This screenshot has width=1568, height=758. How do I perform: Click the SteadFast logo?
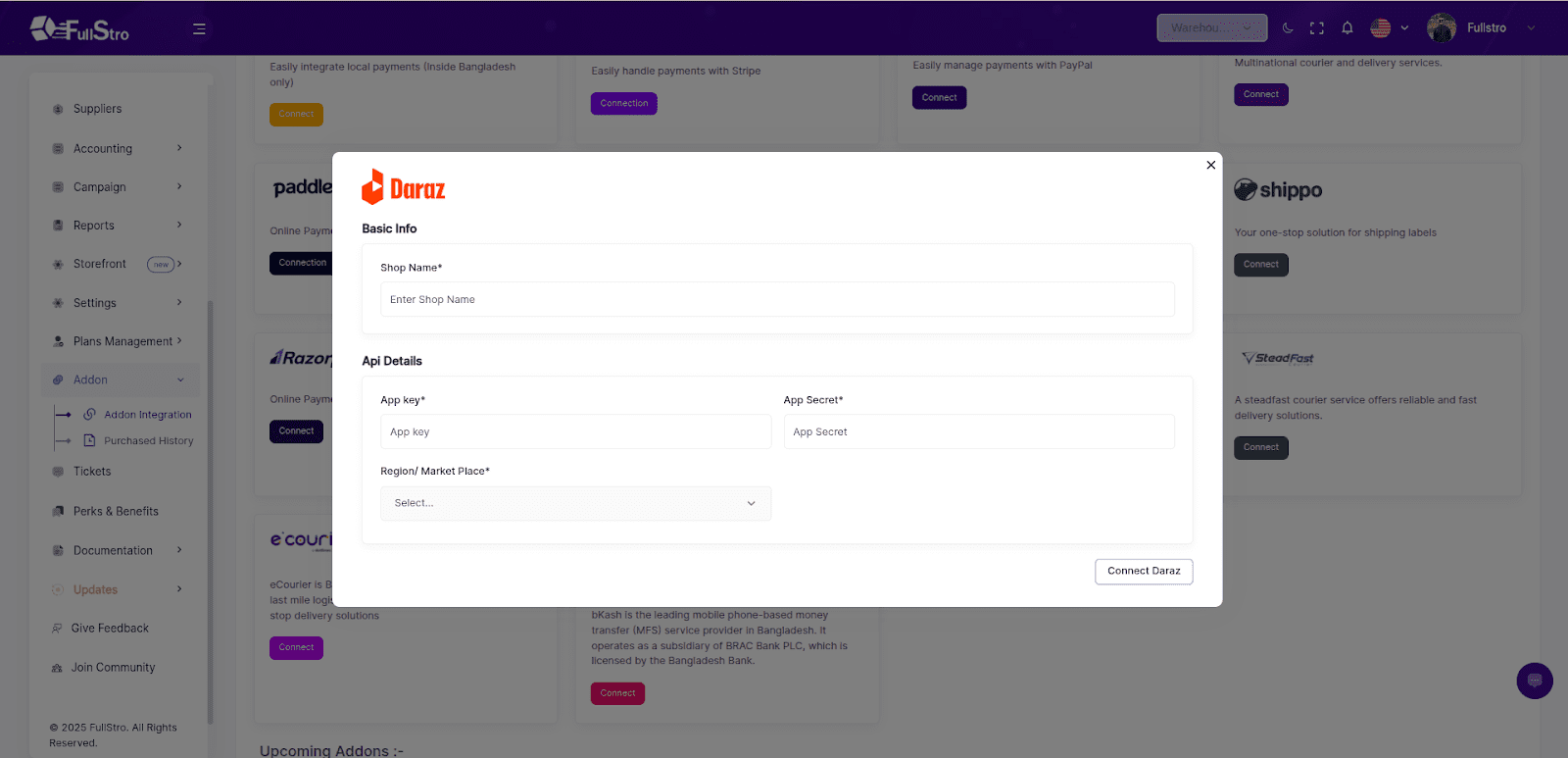pos(1278,358)
